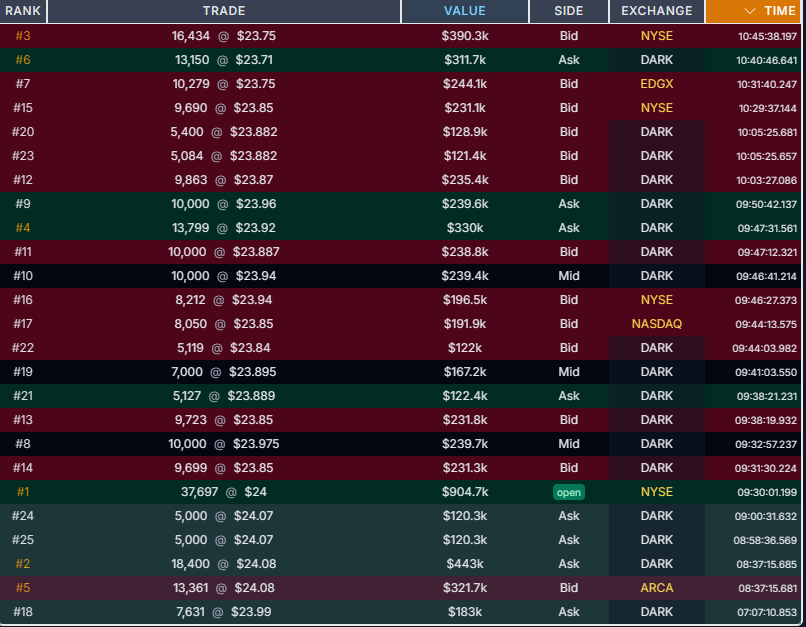Click the green open badge

(x=569, y=492)
